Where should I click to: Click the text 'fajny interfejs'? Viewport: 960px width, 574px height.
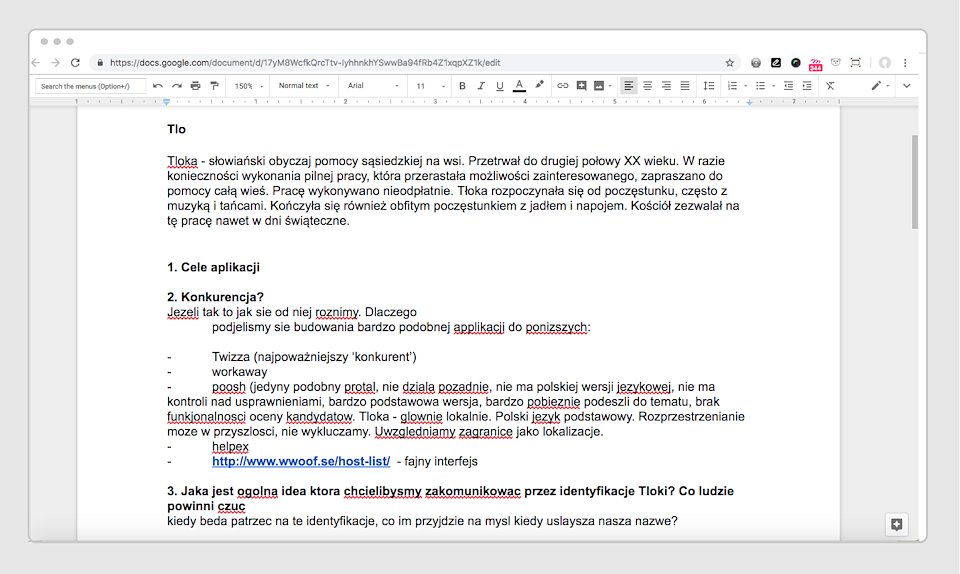tap(441, 461)
